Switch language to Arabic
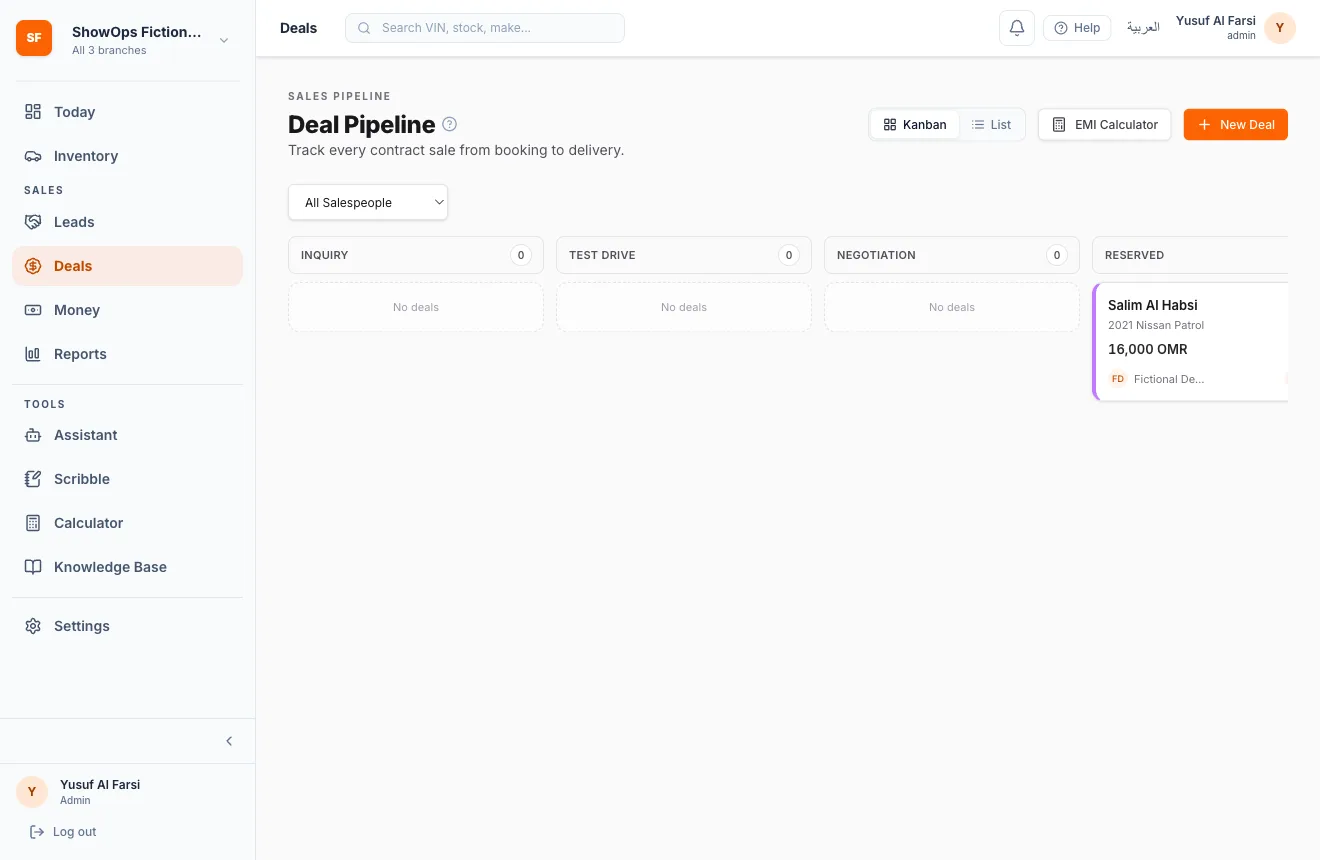1320x860 pixels. 1143,28
